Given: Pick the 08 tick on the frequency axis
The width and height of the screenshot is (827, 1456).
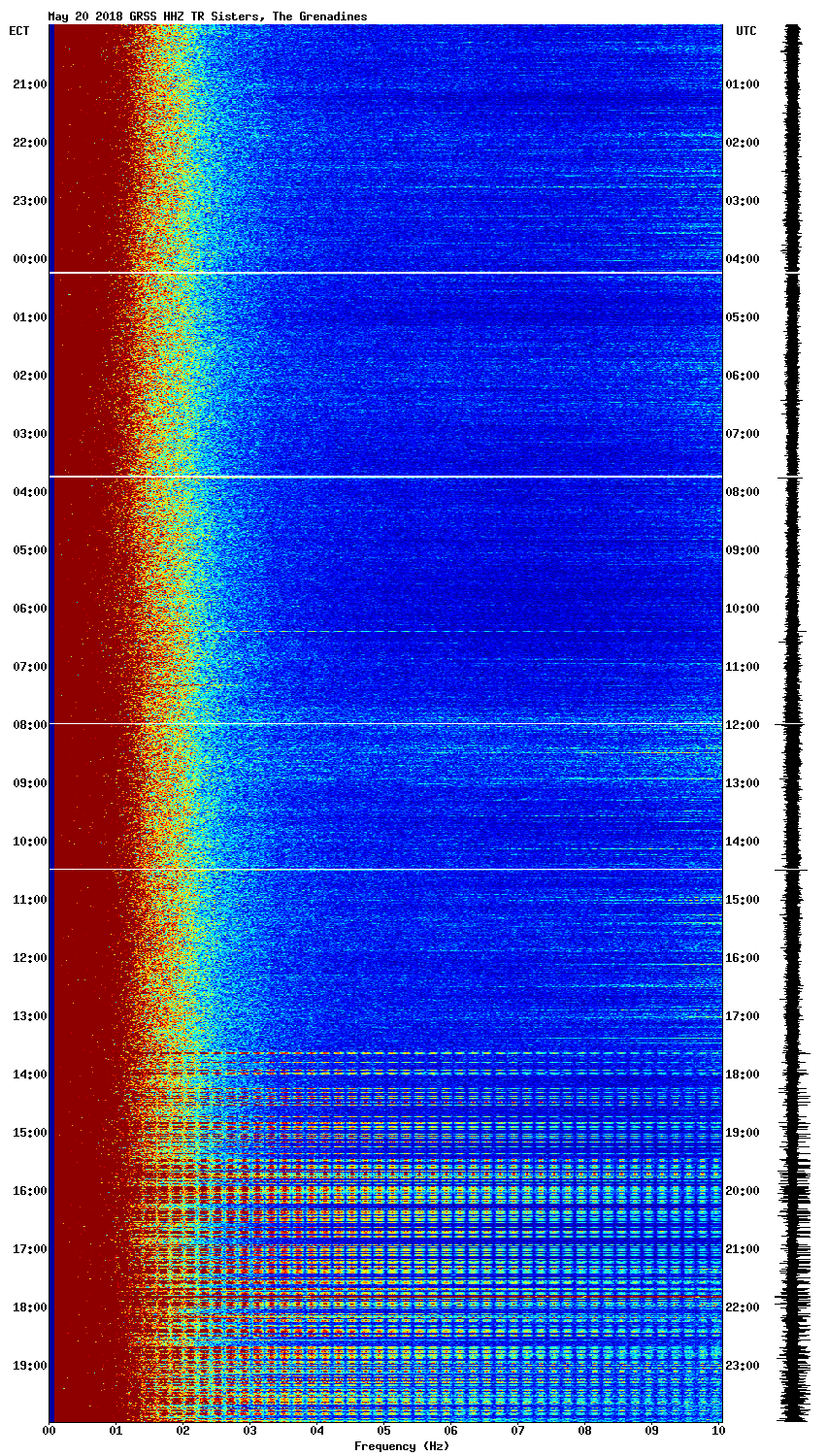Looking at the screenshot, I should click(585, 1431).
